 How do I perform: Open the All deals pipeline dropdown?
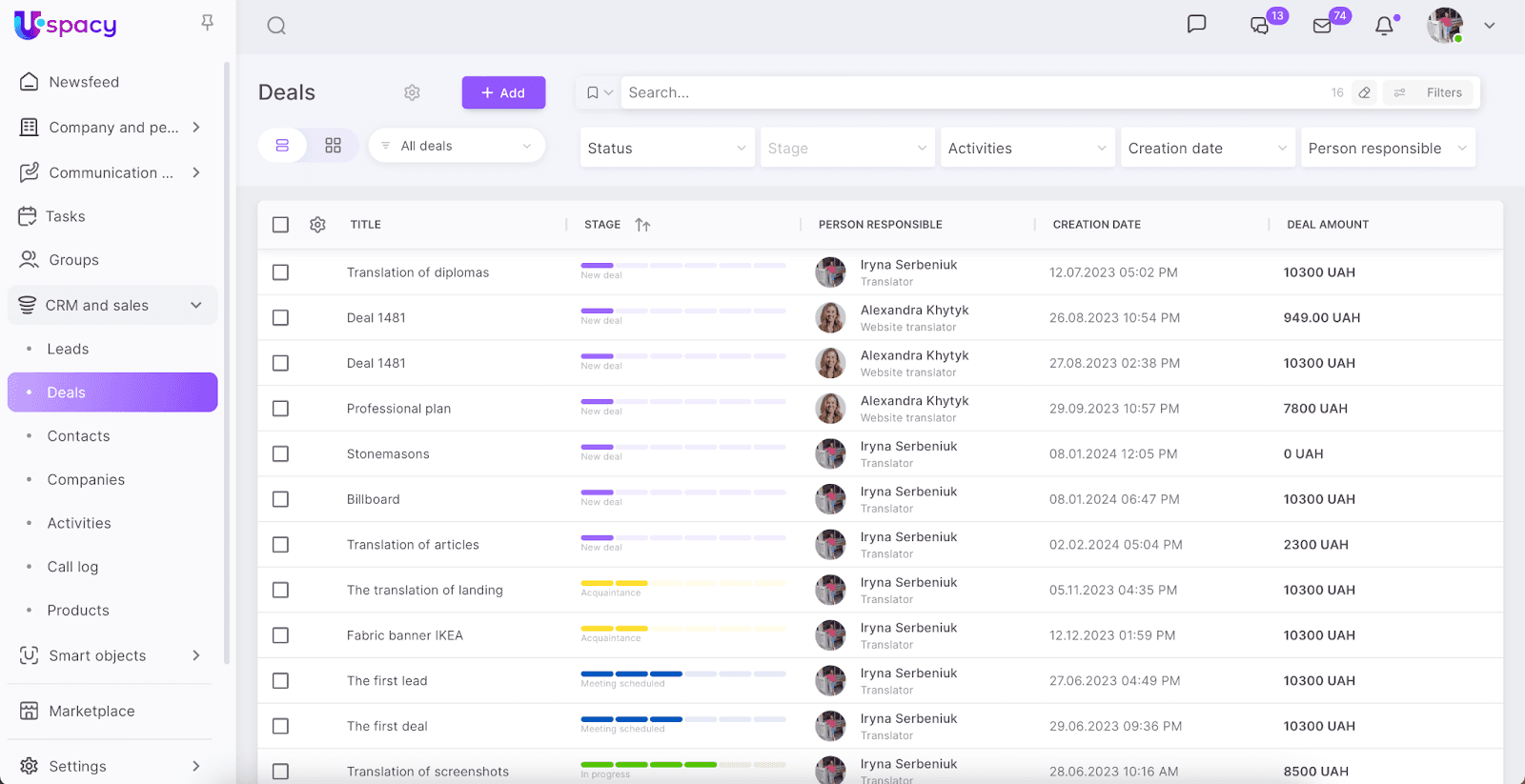click(x=457, y=146)
